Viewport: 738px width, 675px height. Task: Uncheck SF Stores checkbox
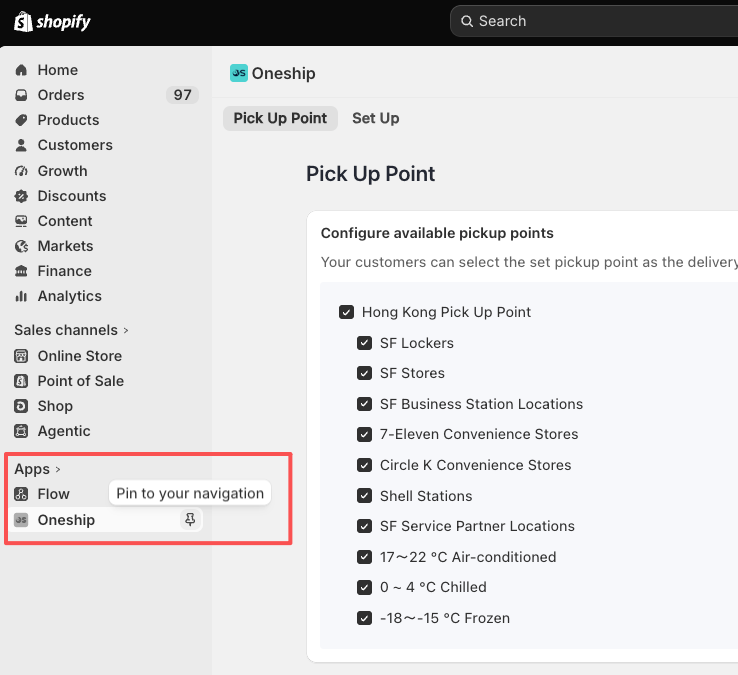pos(364,373)
